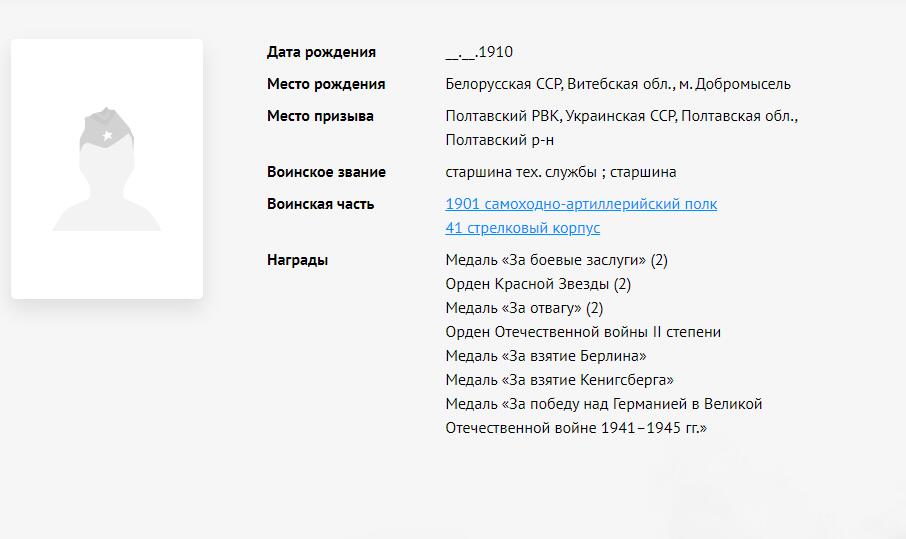Click Орден Отечественной войны II степени entry
906x539 pixels.
583,332
